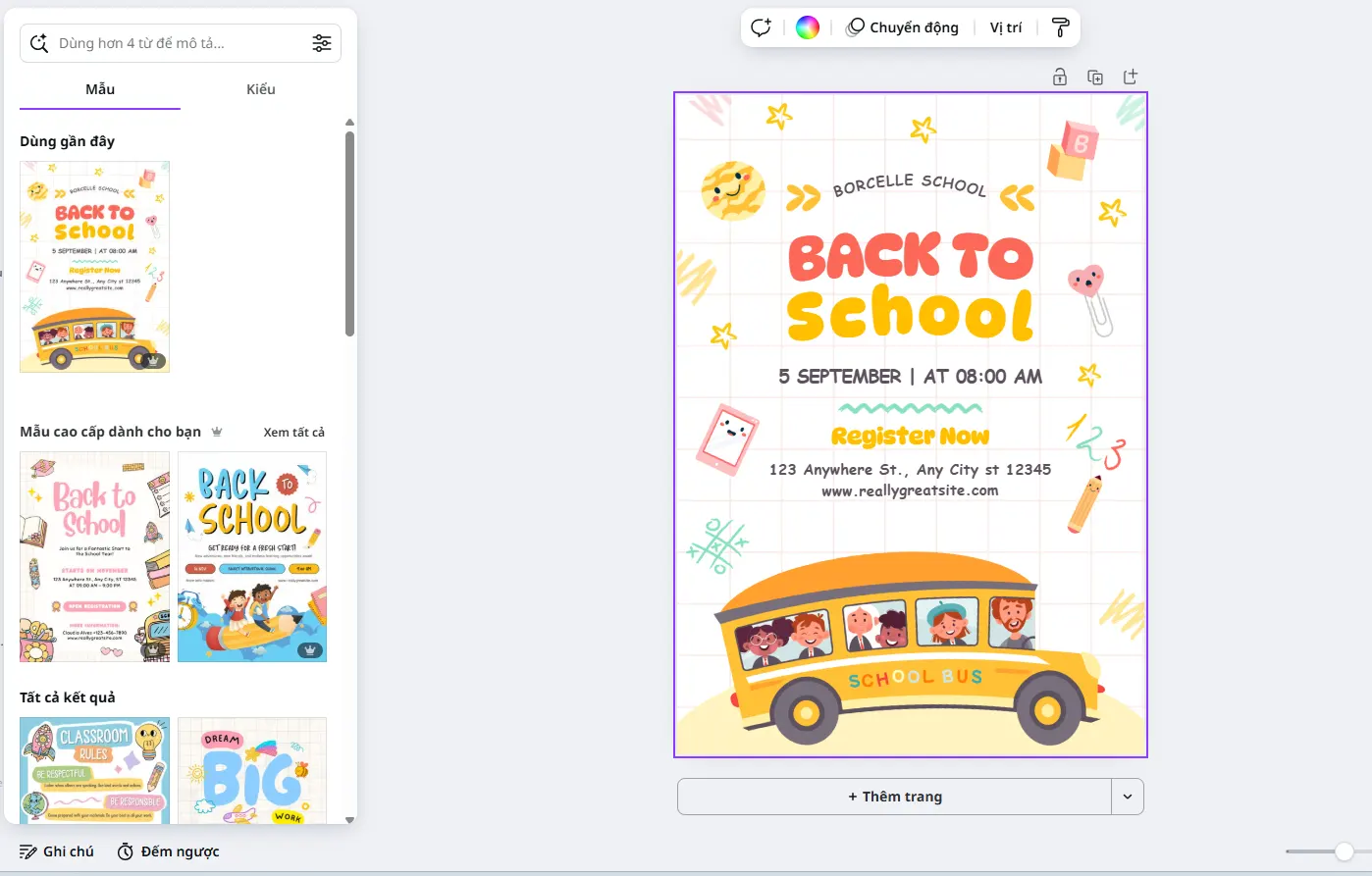Viewport: 1372px width, 876px height.
Task: Switch to the Kiểu tab
Action: [261, 89]
